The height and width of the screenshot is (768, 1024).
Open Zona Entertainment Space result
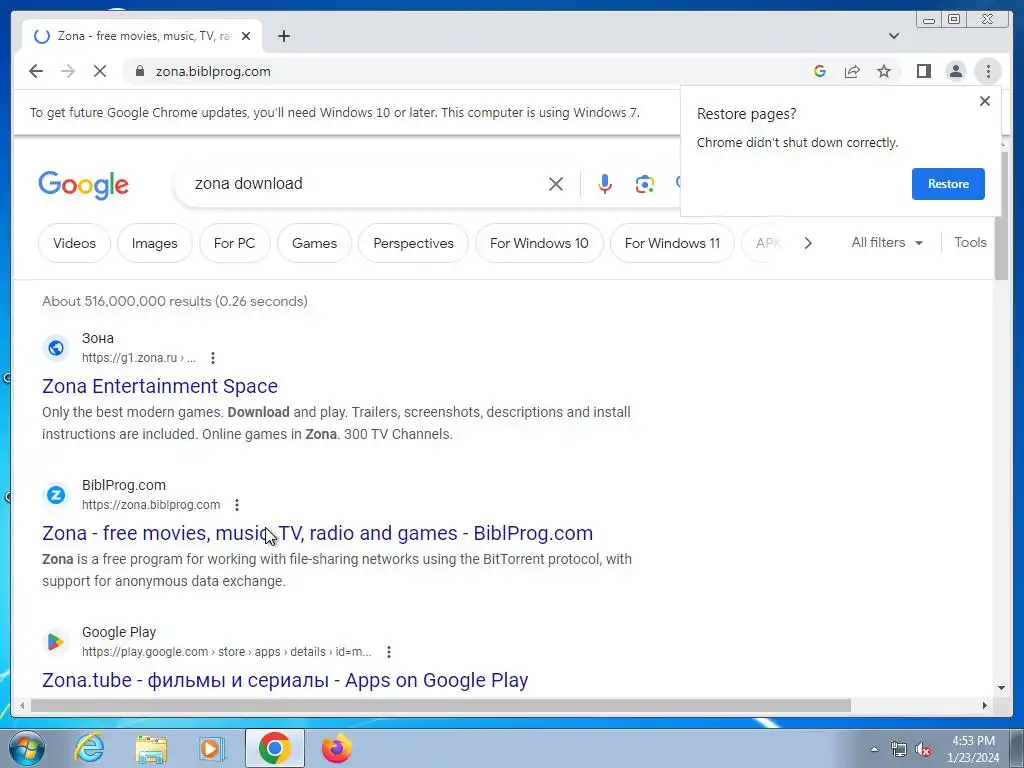[160, 386]
